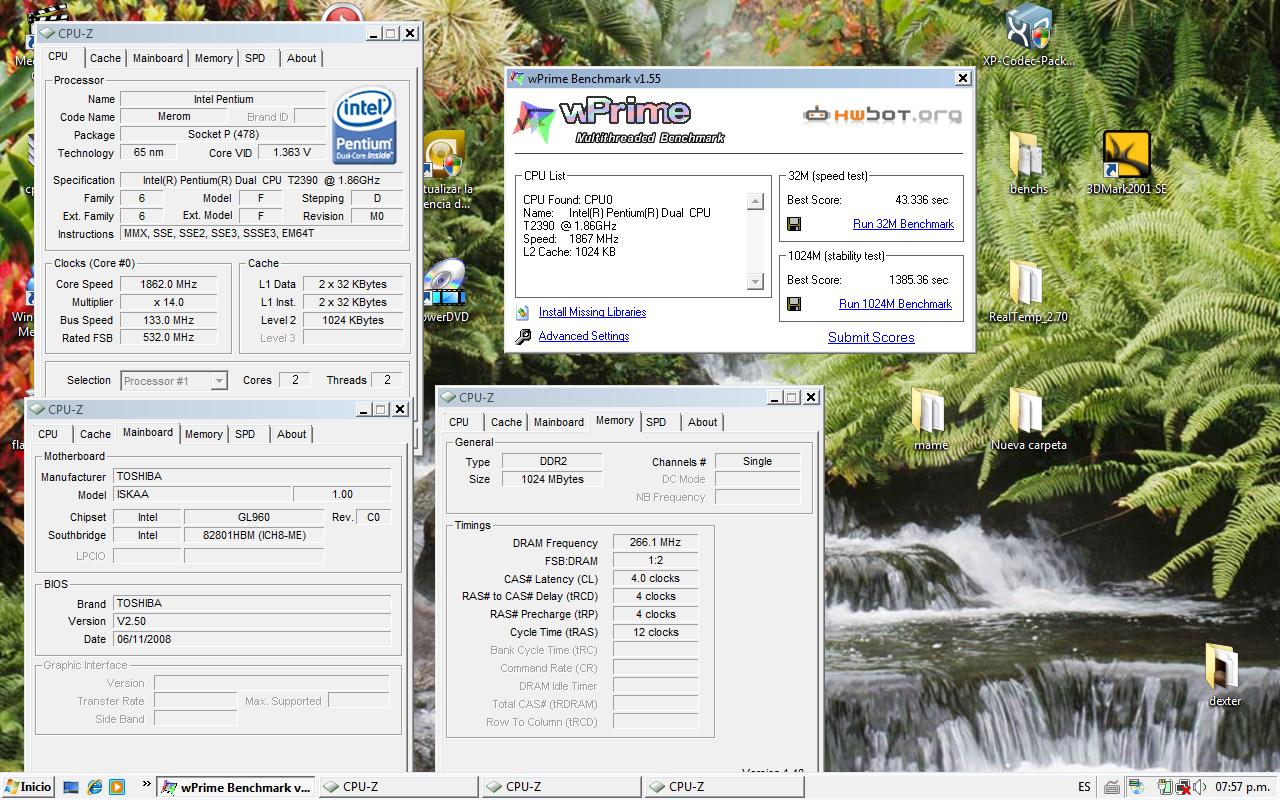Switch to Mainboard tab in top CPU-Z window
Image resolution: width=1280 pixels, height=800 pixels.
(158, 58)
